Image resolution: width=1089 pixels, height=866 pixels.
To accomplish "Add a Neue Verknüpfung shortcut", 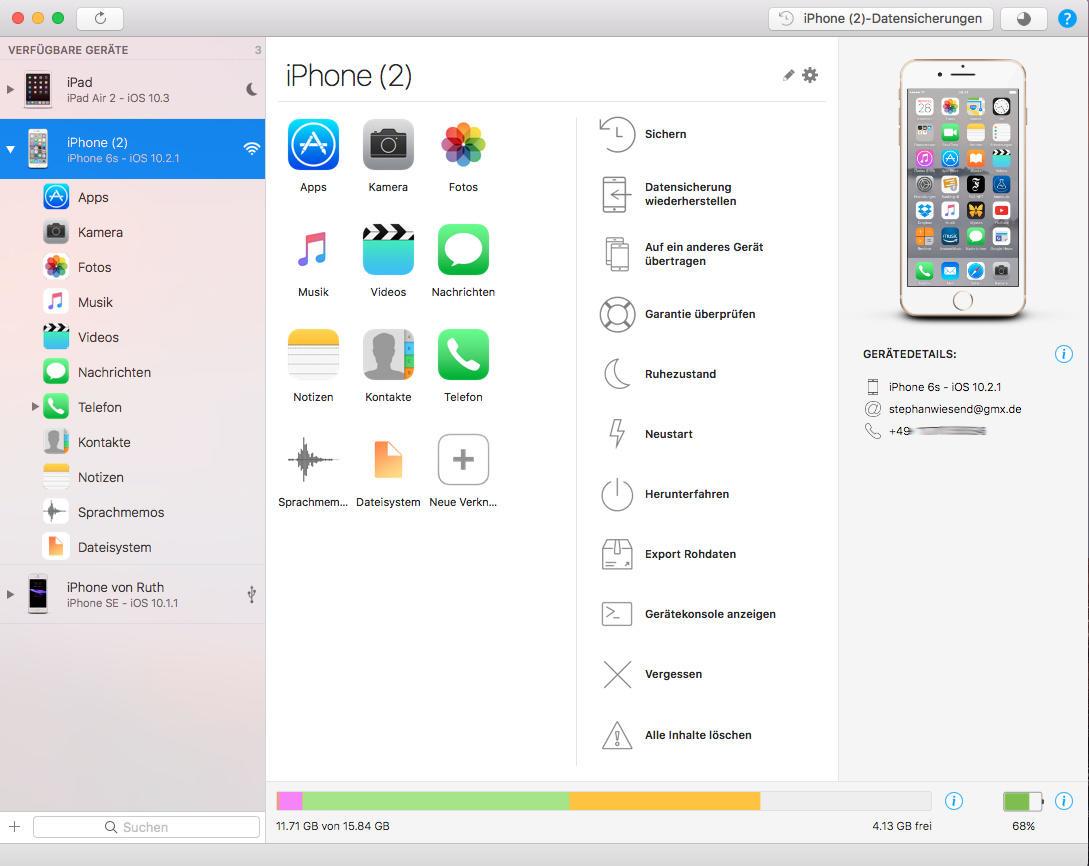I will coord(463,459).
